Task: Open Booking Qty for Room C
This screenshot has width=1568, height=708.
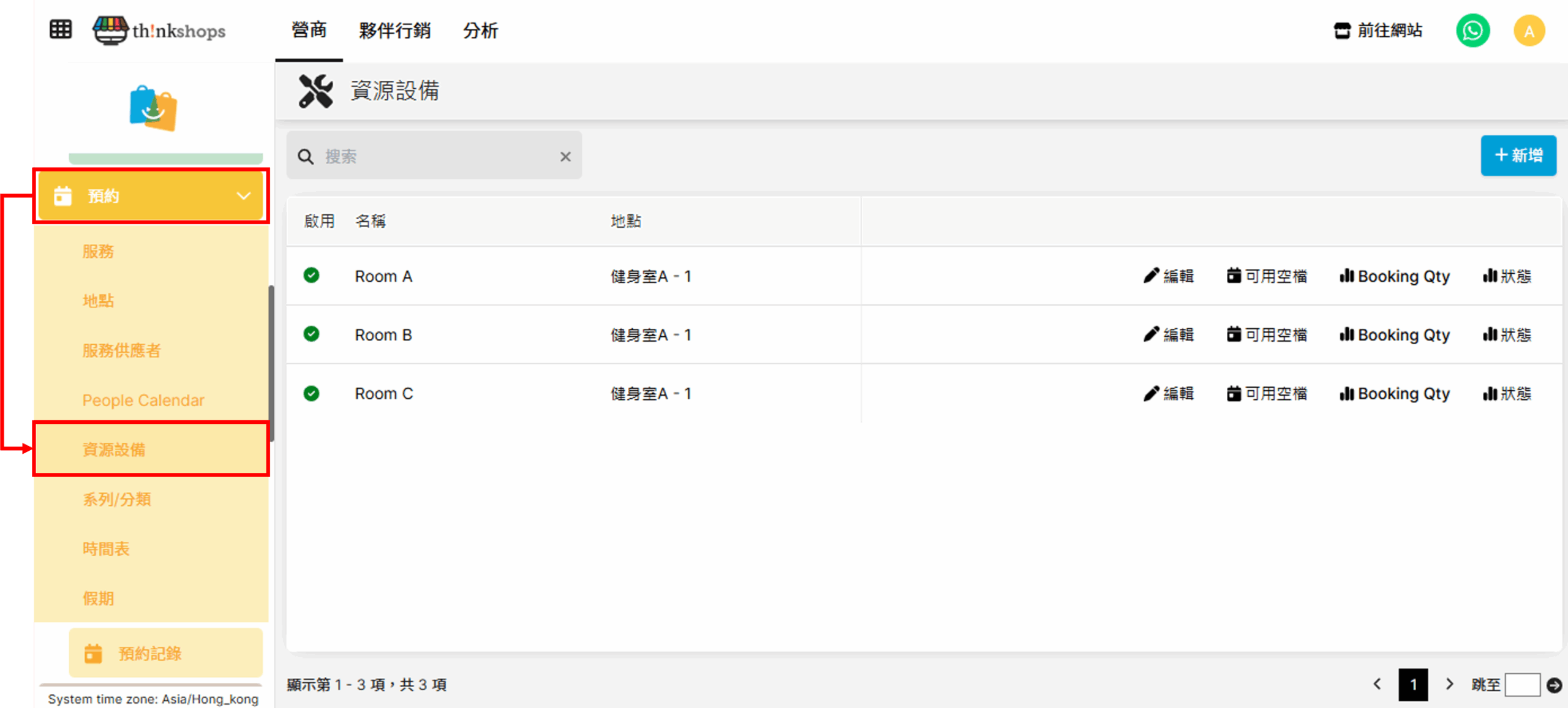Action: [x=1395, y=394]
